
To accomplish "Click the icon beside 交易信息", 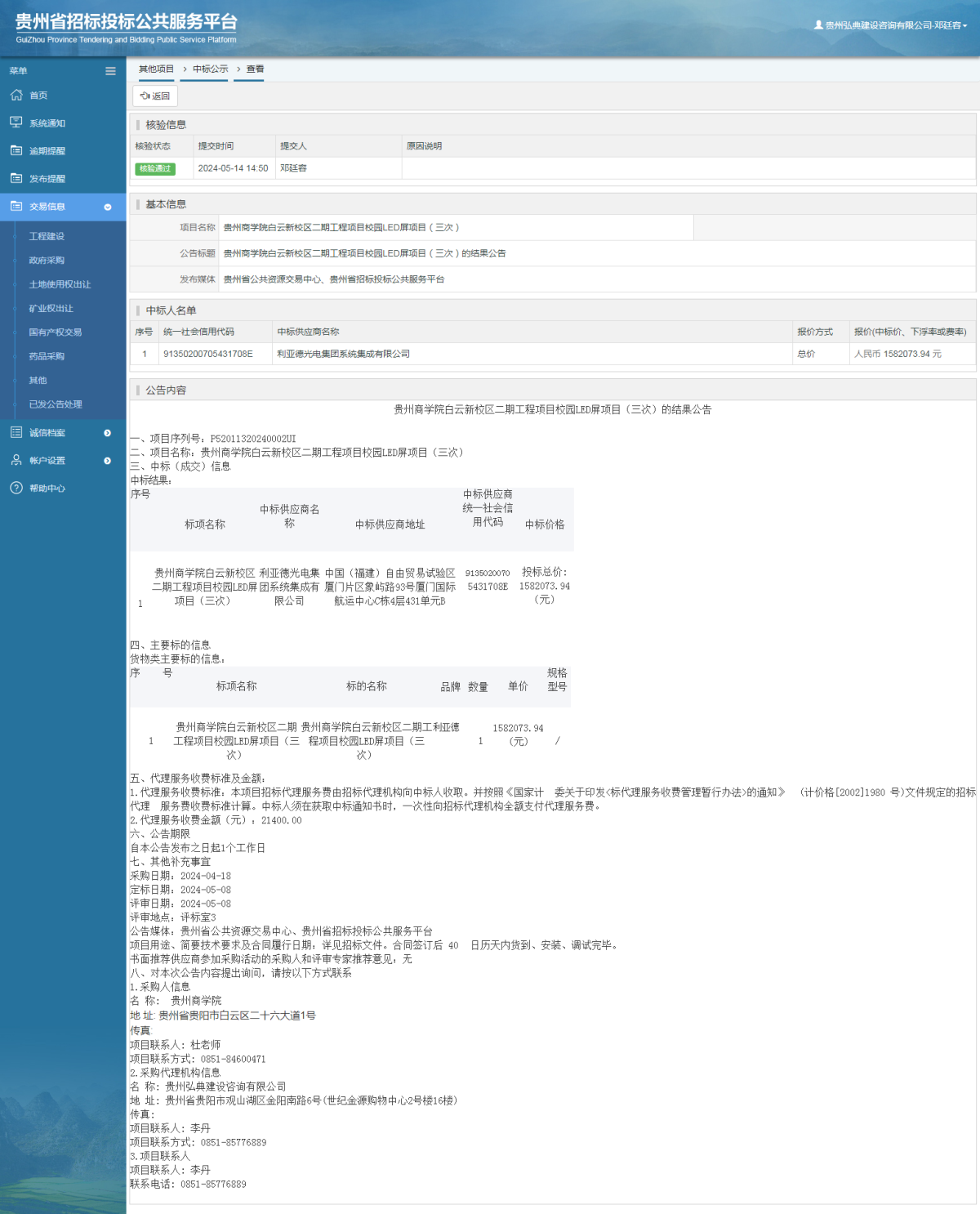I will pos(16,206).
